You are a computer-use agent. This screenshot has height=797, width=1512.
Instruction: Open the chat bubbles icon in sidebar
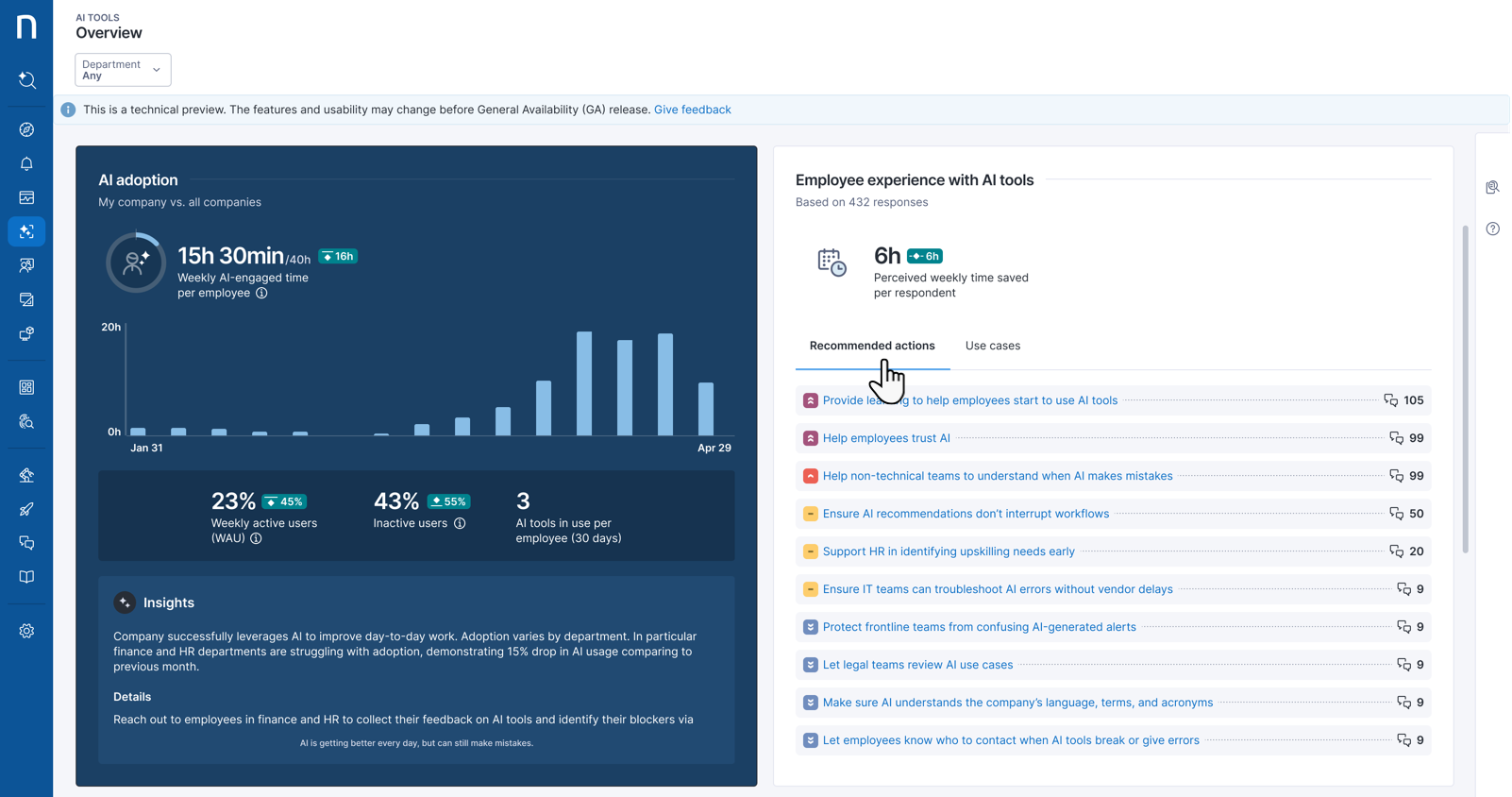(26, 543)
